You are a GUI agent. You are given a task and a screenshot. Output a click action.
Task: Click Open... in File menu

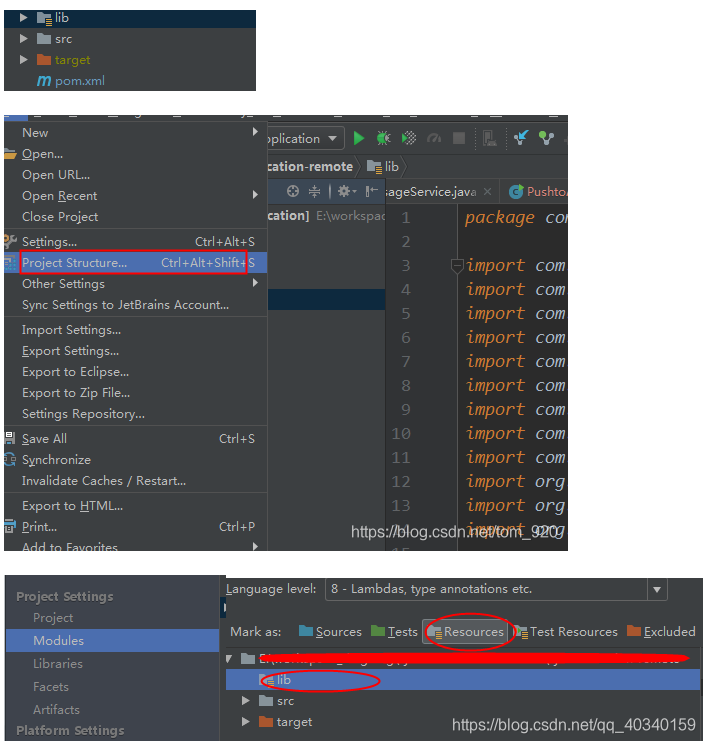coord(136,154)
